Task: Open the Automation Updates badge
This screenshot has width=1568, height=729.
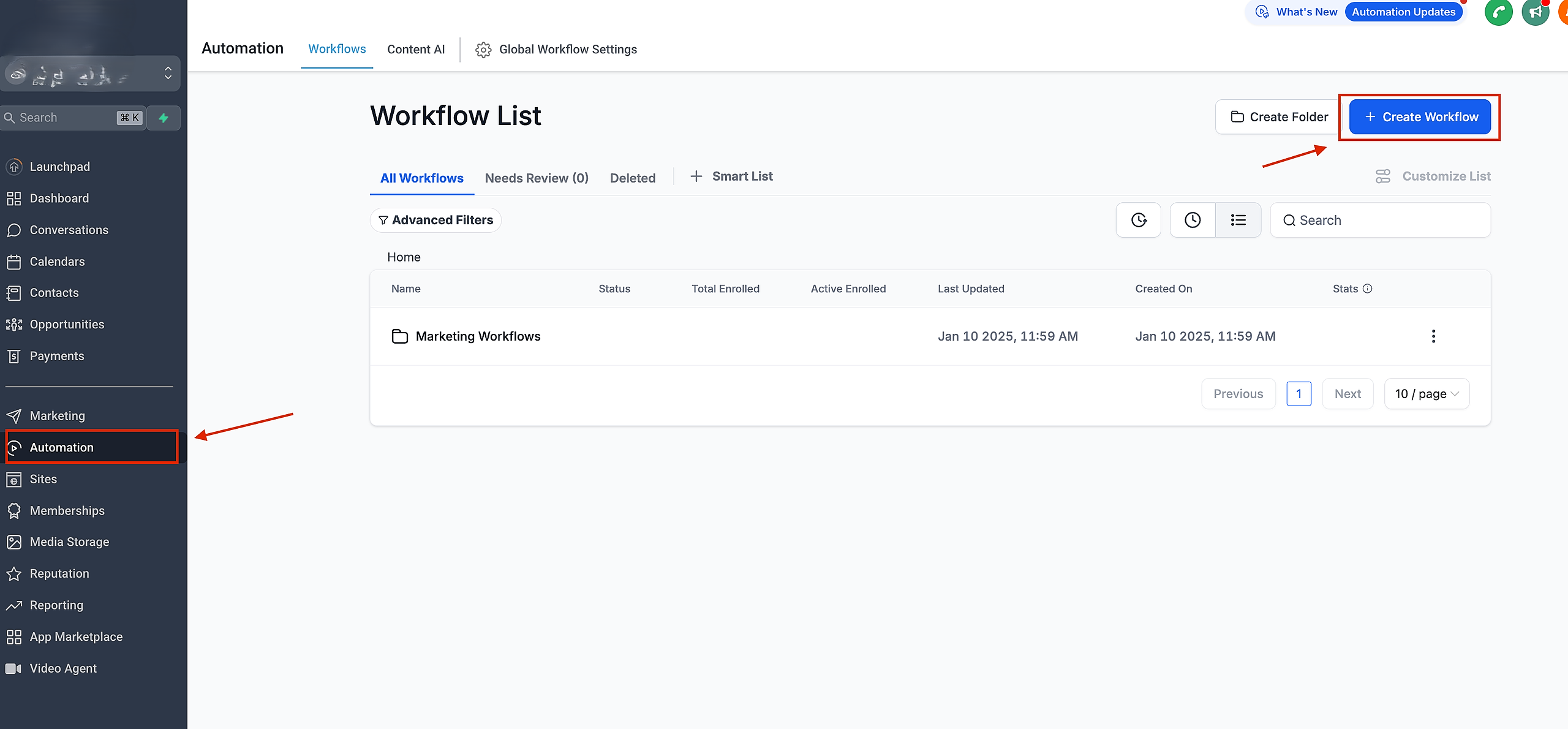Action: coord(1404,12)
